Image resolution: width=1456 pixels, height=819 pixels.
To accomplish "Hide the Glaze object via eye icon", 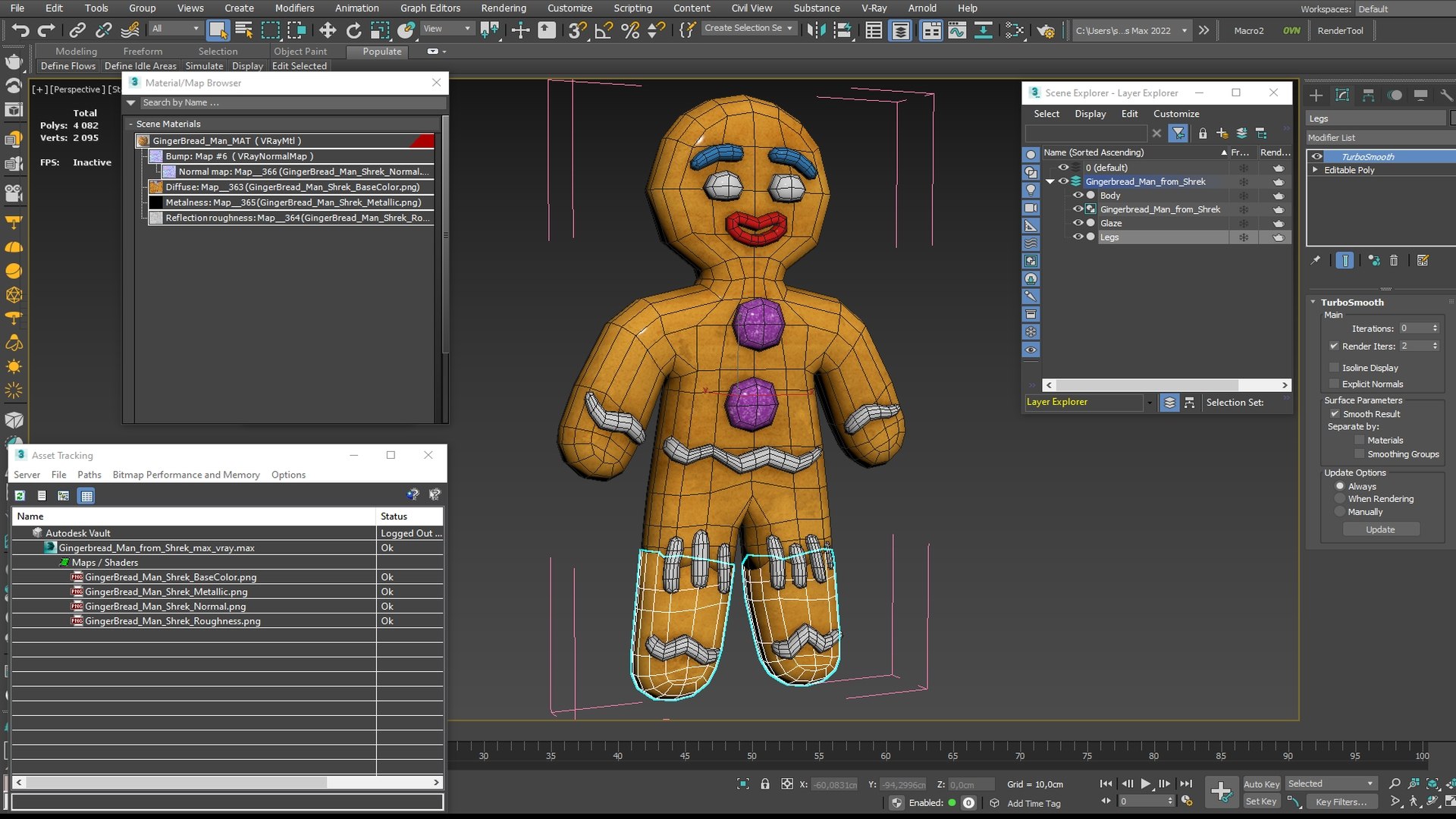I will pos(1078,223).
